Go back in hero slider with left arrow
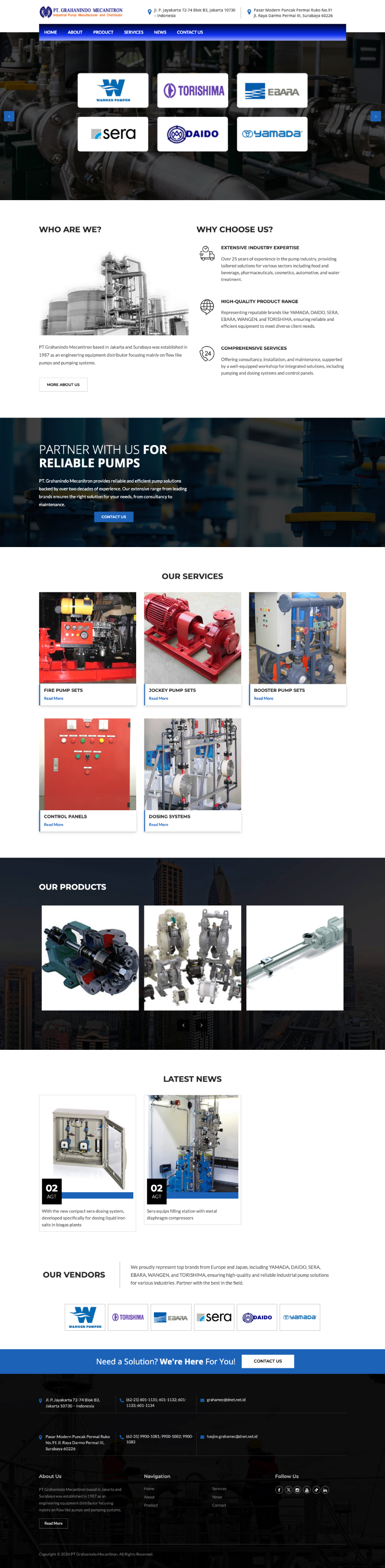This screenshot has width=385, height=1568. pyautogui.click(x=9, y=116)
